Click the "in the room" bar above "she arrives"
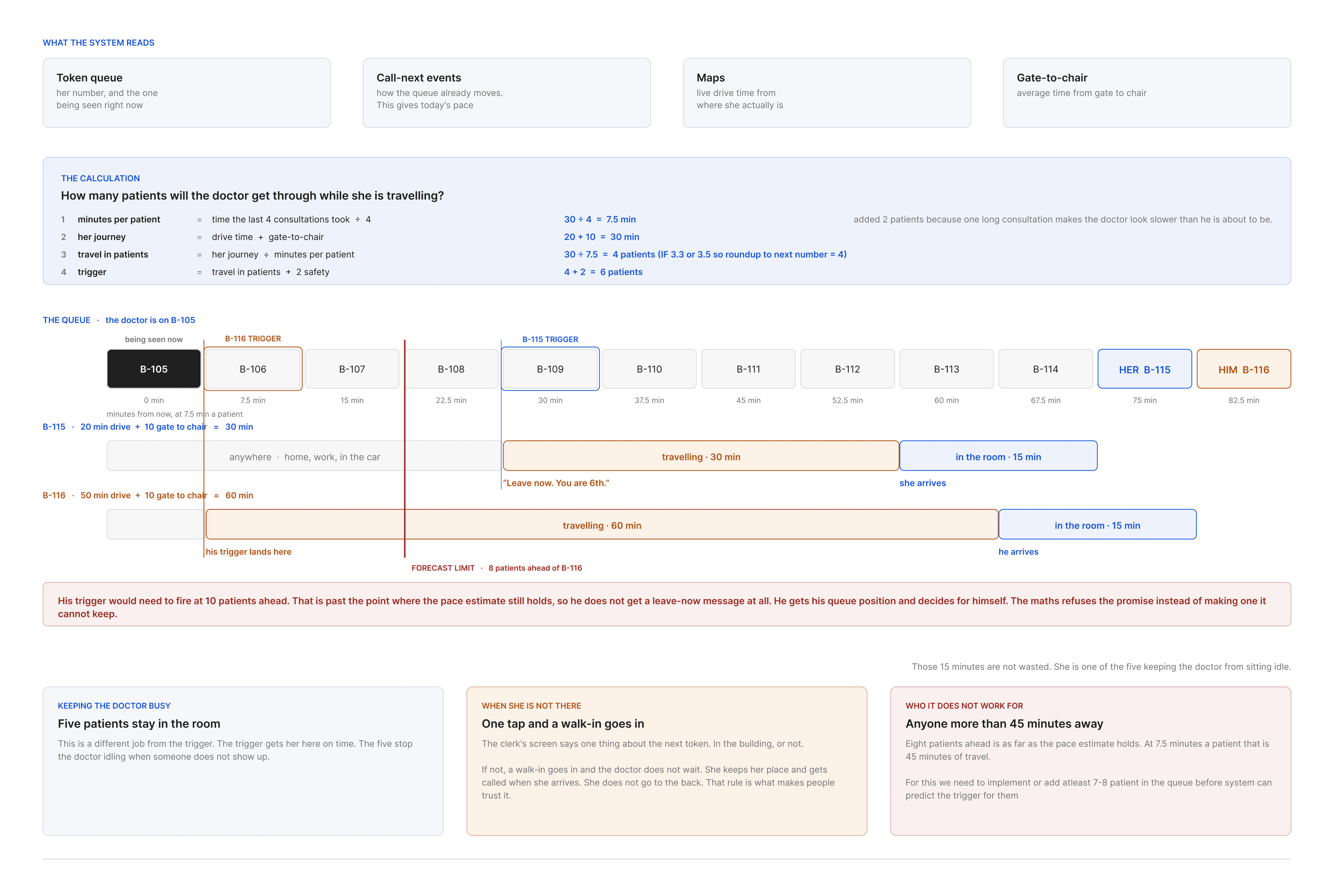Image resolution: width=1334 pixels, height=896 pixels. (998, 456)
